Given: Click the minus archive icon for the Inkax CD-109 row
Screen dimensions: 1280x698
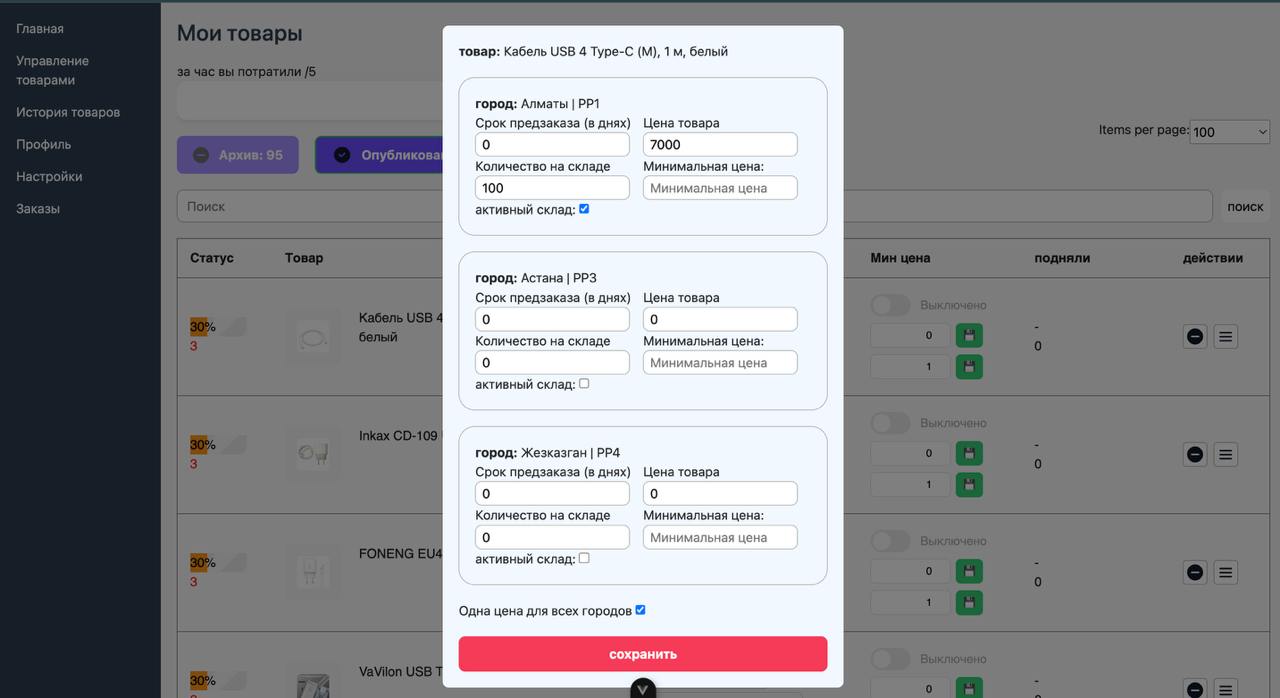Looking at the screenshot, I should 1194,454.
